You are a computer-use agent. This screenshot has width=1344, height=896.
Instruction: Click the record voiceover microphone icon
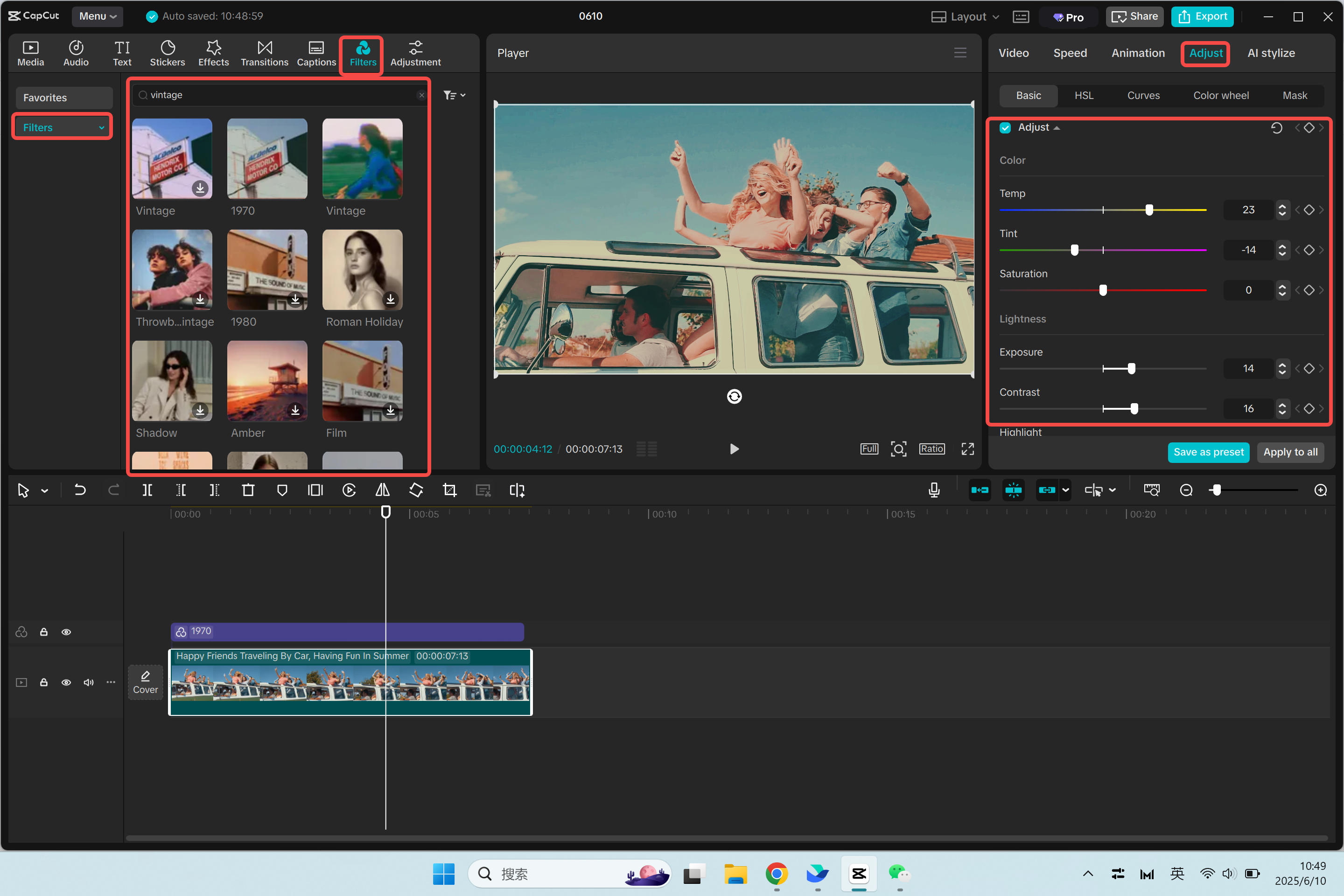[934, 490]
